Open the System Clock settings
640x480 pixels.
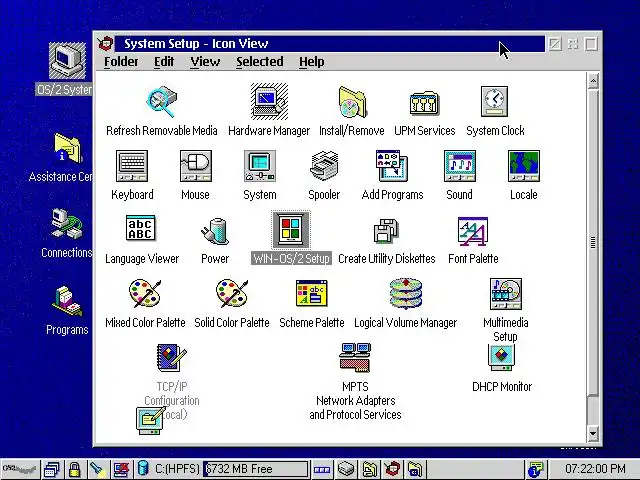click(x=495, y=101)
